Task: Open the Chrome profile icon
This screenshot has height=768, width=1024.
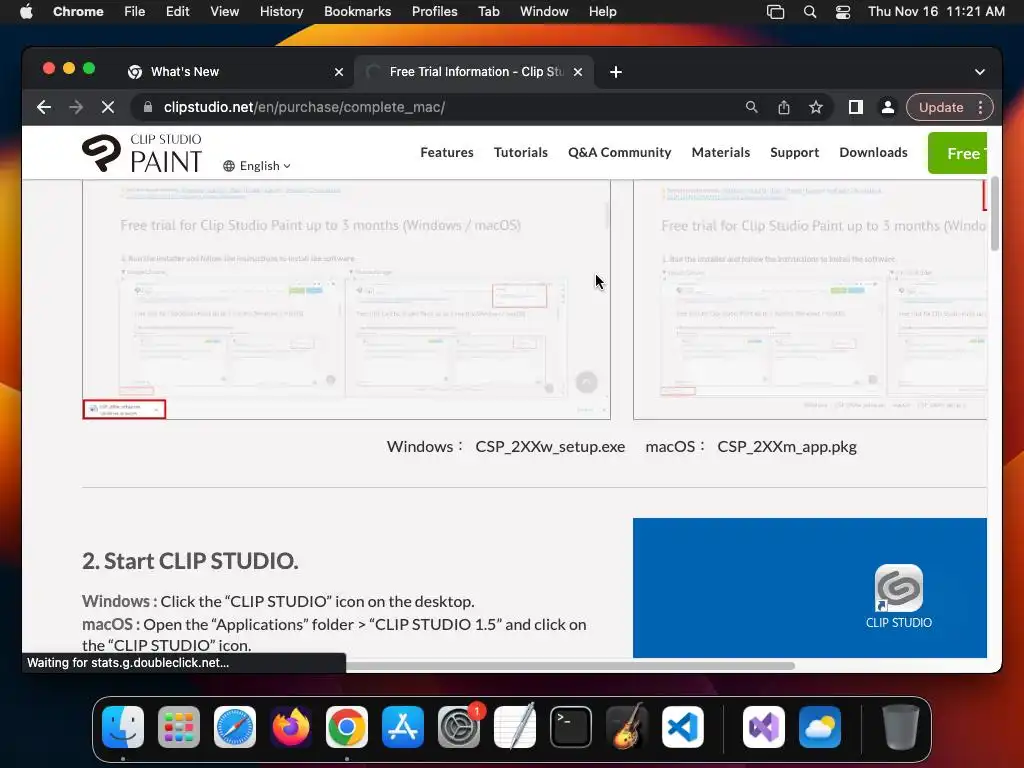Action: click(888, 107)
